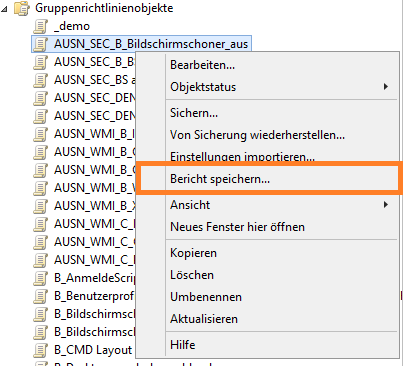Open Hilfe from the context menu
Image resolution: width=409 pixels, height=366 pixels.
[183, 345]
